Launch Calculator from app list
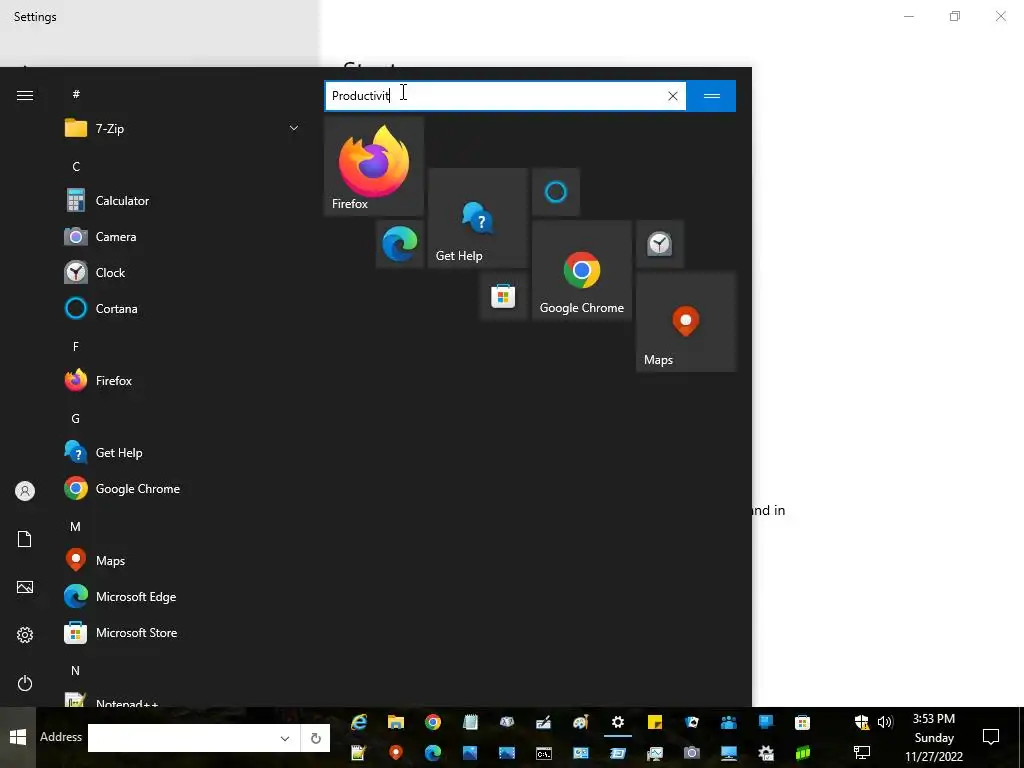1024x768 pixels. [183, 200]
